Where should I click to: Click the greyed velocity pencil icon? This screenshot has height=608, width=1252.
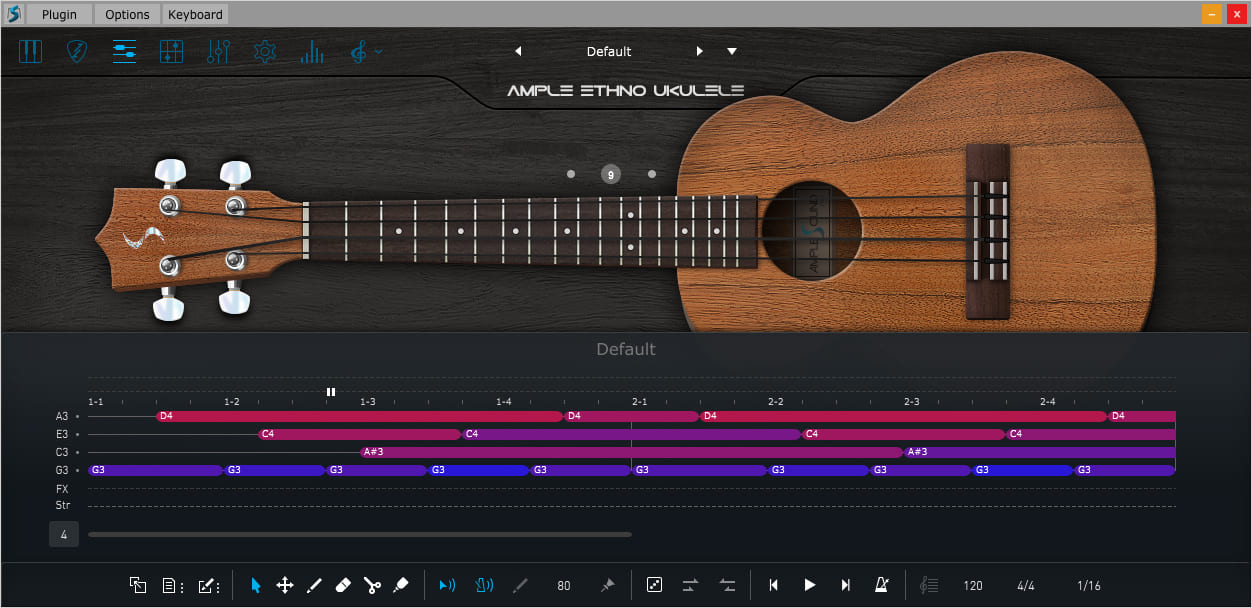coord(520,585)
